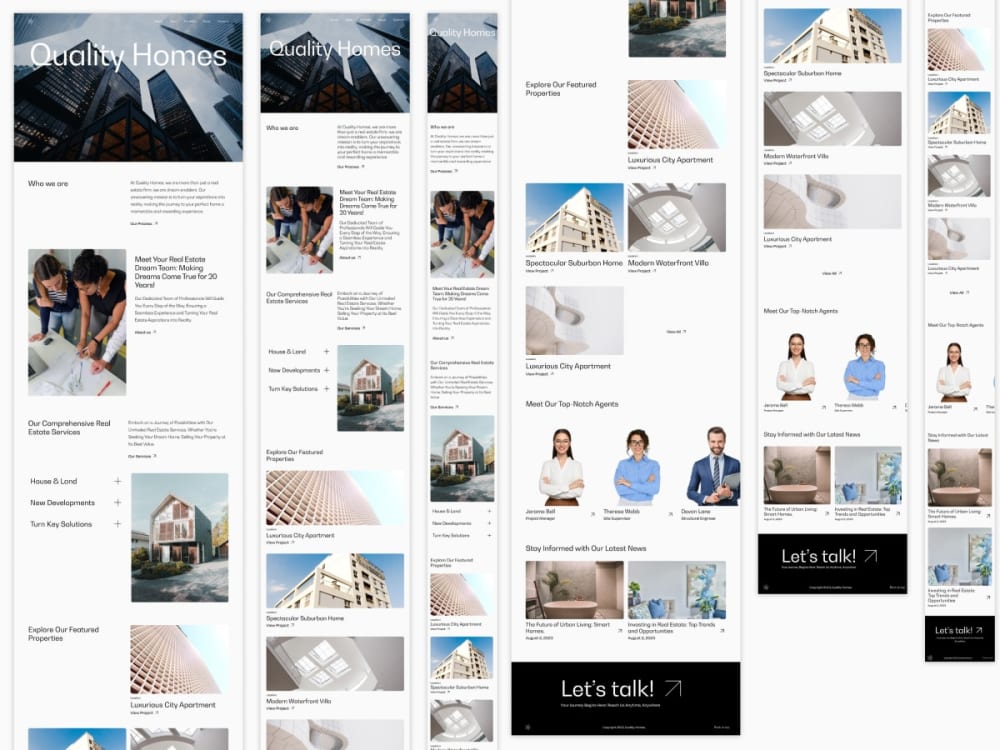The width and height of the screenshot is (1000, 750).
Task: Click arrow beside The Future of Urban Living desktop news
Action: point(620,631)
